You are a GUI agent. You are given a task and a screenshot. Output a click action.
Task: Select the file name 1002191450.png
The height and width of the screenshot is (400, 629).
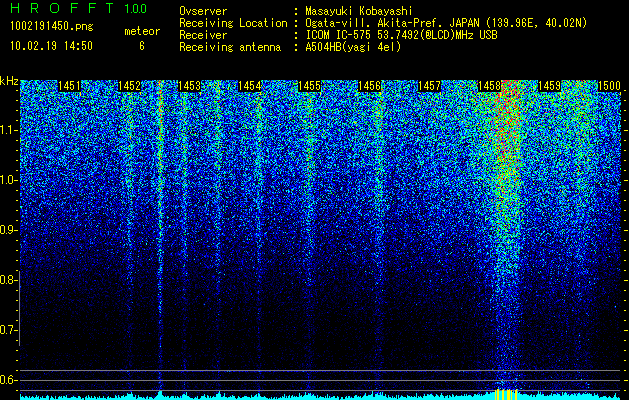coord(51,27)
